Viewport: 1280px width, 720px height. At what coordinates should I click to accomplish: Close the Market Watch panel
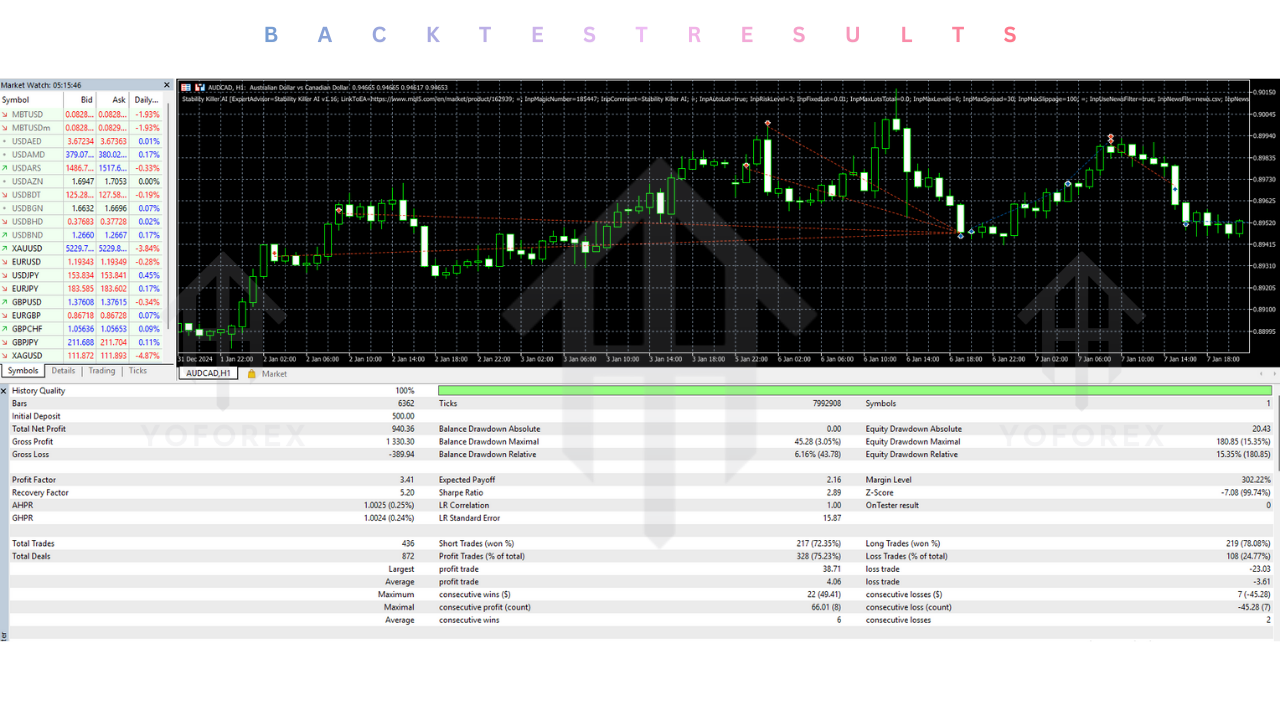166,85
